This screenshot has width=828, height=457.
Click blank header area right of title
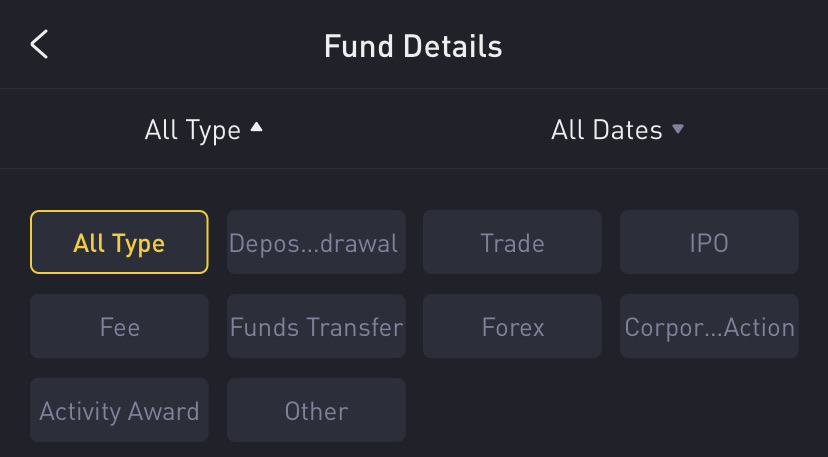[680, 46]
